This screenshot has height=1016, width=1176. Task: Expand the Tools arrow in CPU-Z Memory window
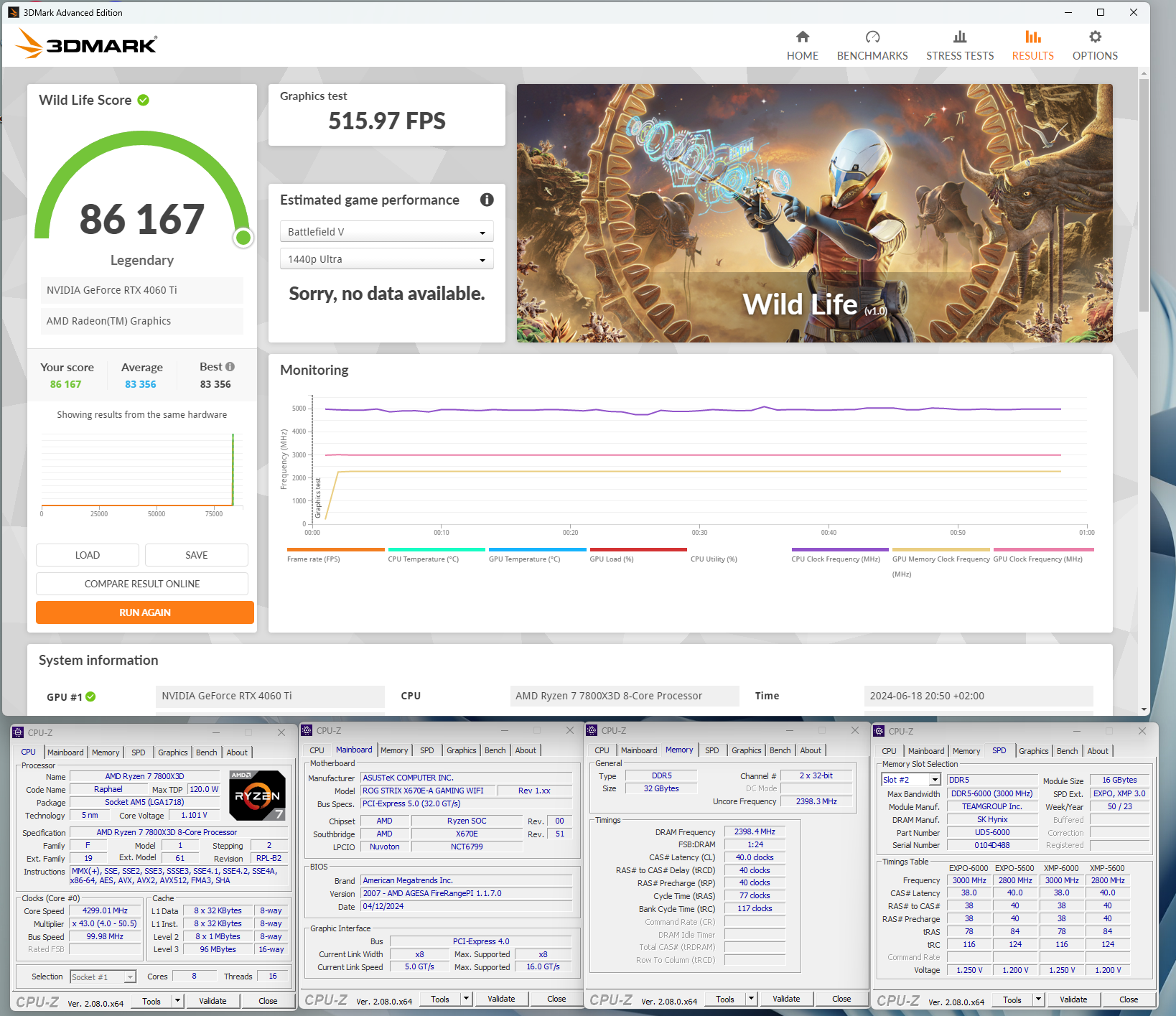tap(751, 999)
